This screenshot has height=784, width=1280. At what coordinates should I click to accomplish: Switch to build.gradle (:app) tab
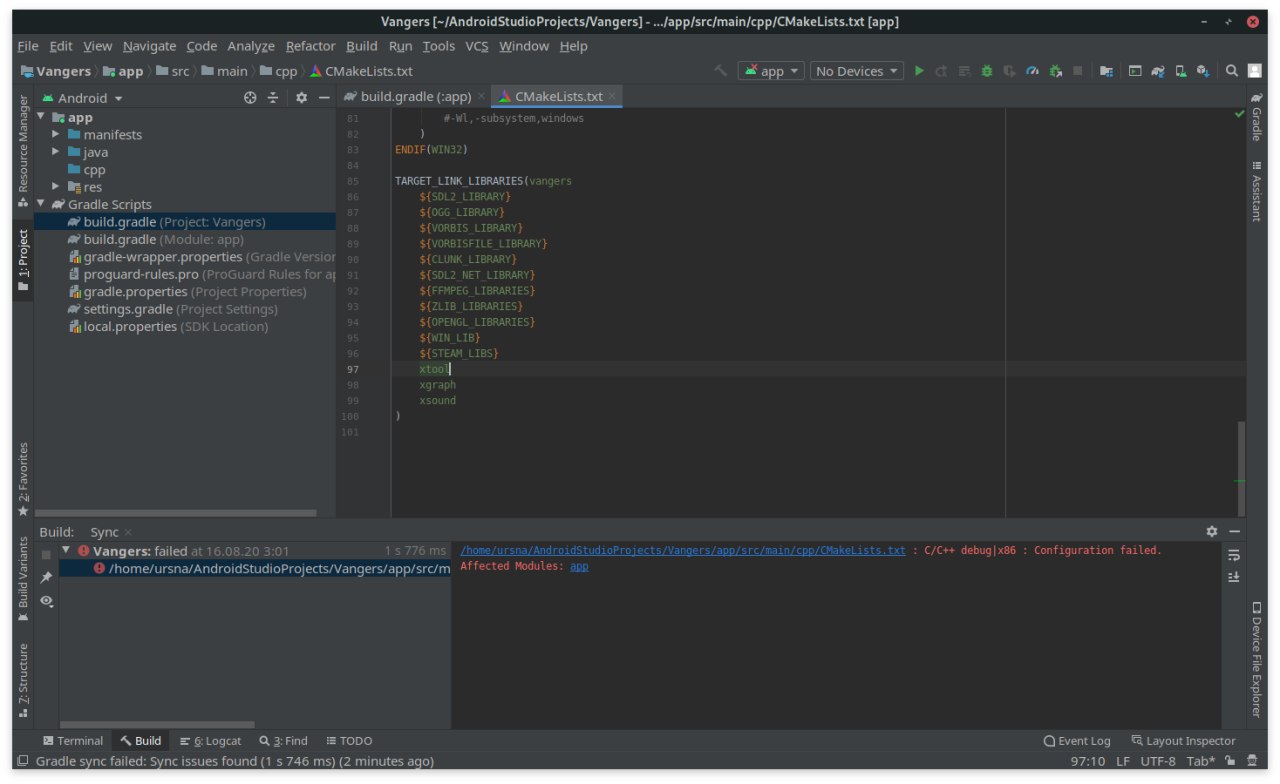click(415, 97)
